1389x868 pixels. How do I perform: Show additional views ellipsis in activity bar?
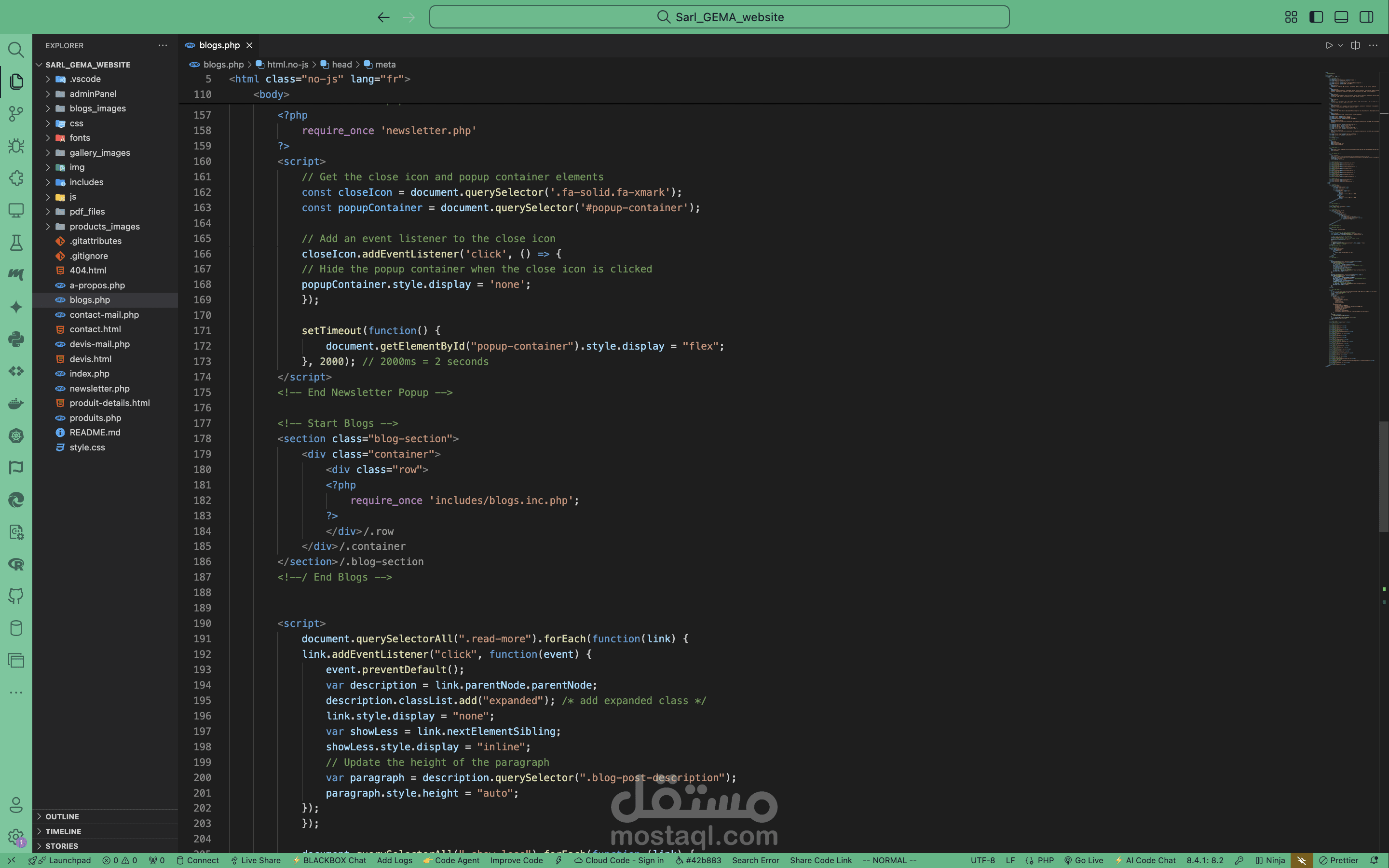16,692
